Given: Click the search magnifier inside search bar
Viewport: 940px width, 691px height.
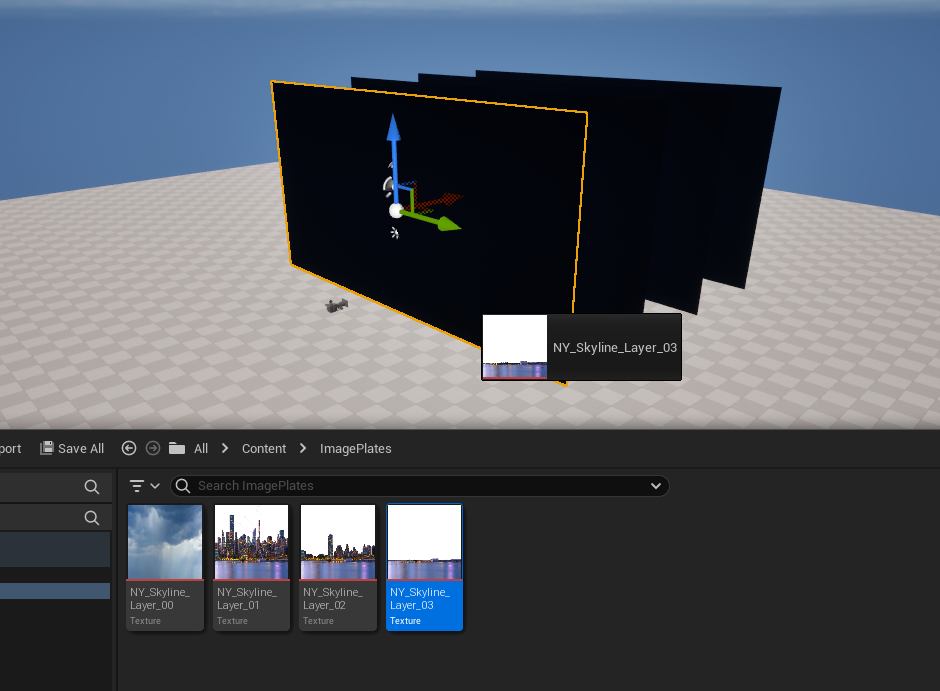Looking at the screenshot, I should (183, 485).
